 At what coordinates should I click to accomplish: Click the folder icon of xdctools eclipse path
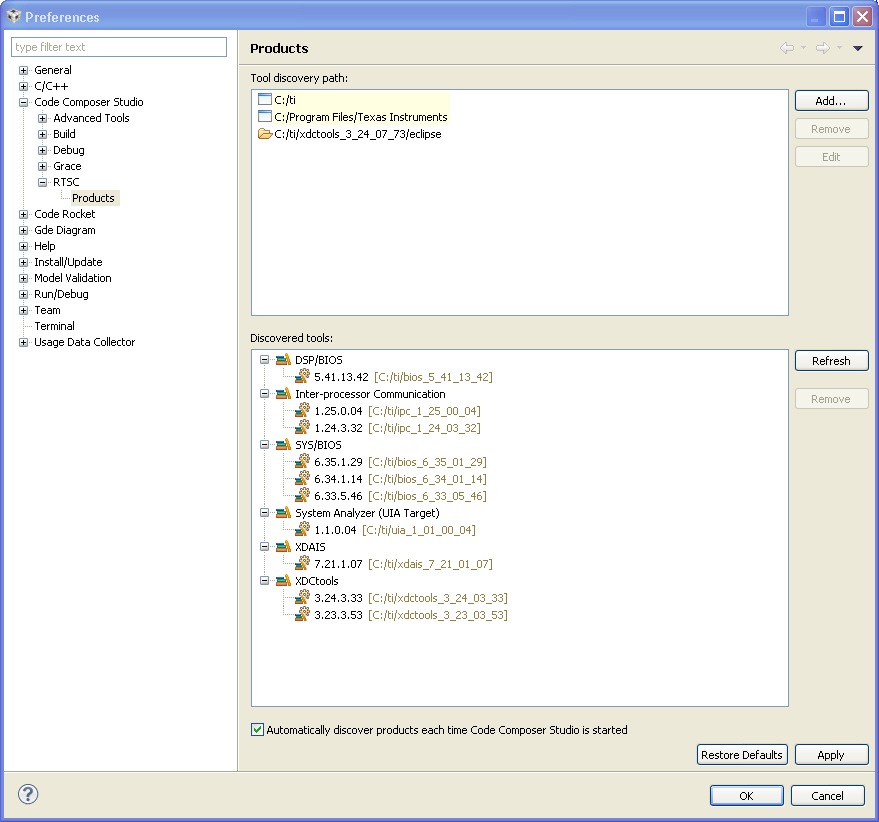click(x=265, y=133)
